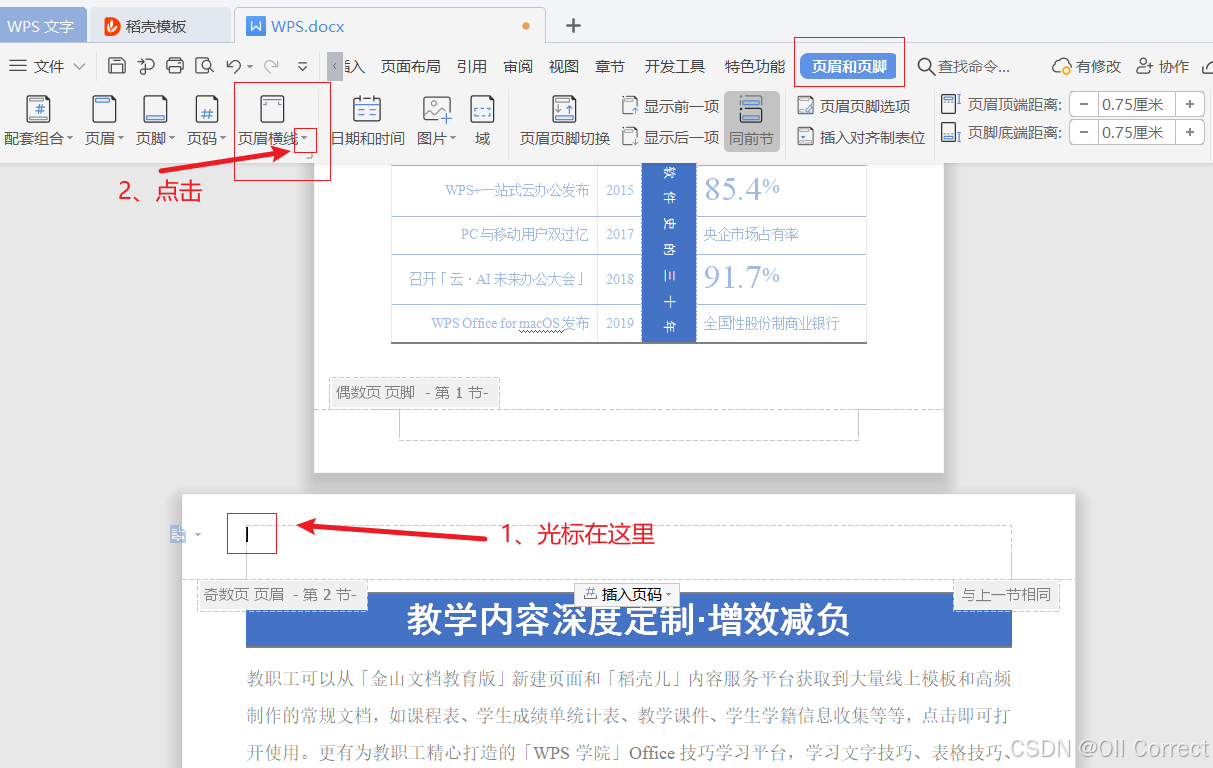Select the 页眉和页脚 ribbon tab
This screenshot has width=1213, height=768.
tap(849, 67)
